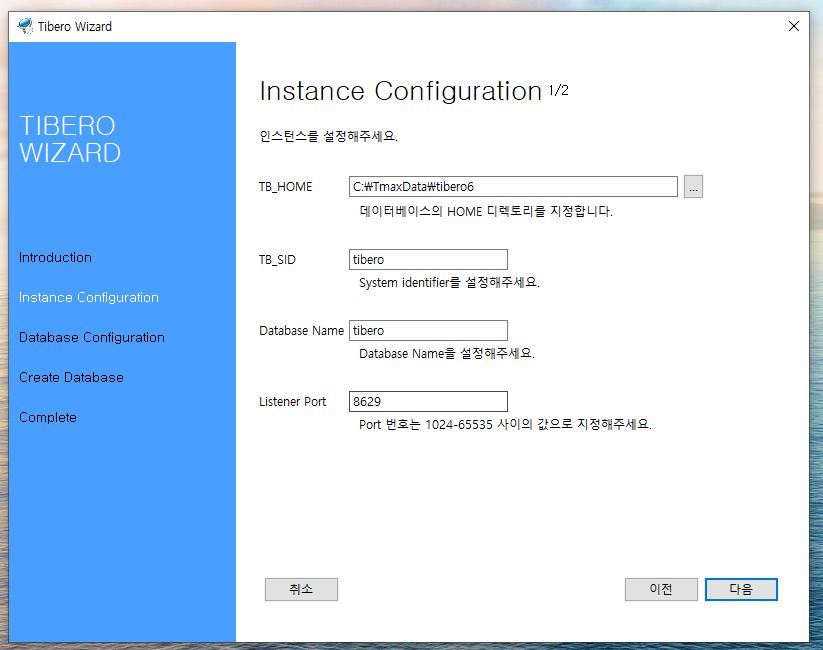
Task: Click the 이전 previous button
Action: pos(661,589)
